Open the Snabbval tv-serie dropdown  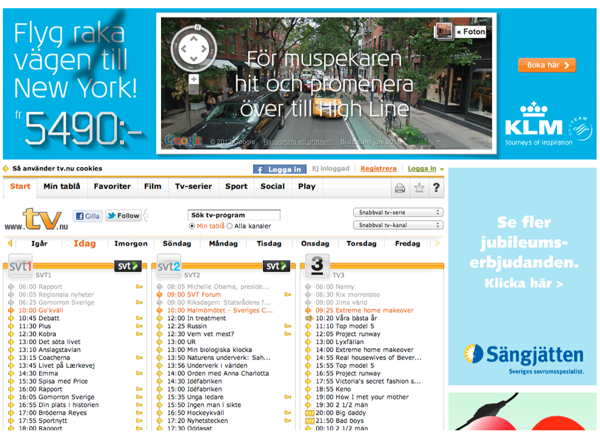(398, 212)
